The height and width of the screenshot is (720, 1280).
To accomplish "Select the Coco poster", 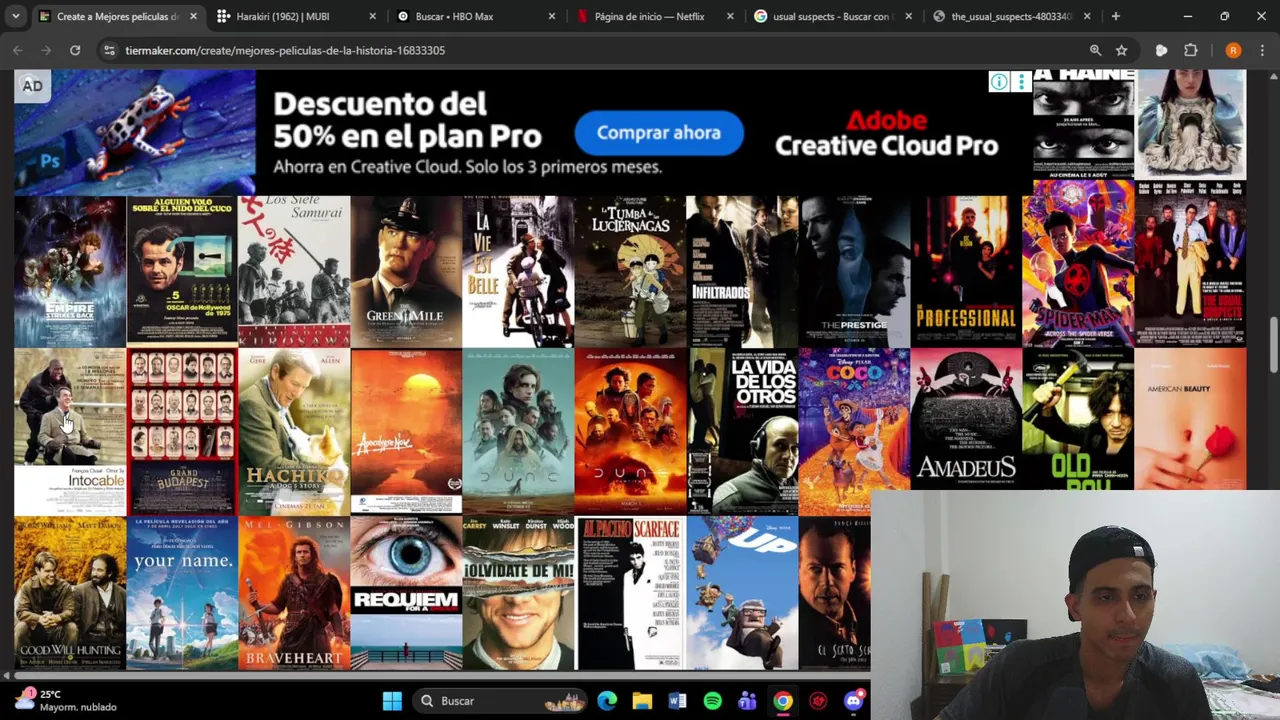I will point(854,432).
